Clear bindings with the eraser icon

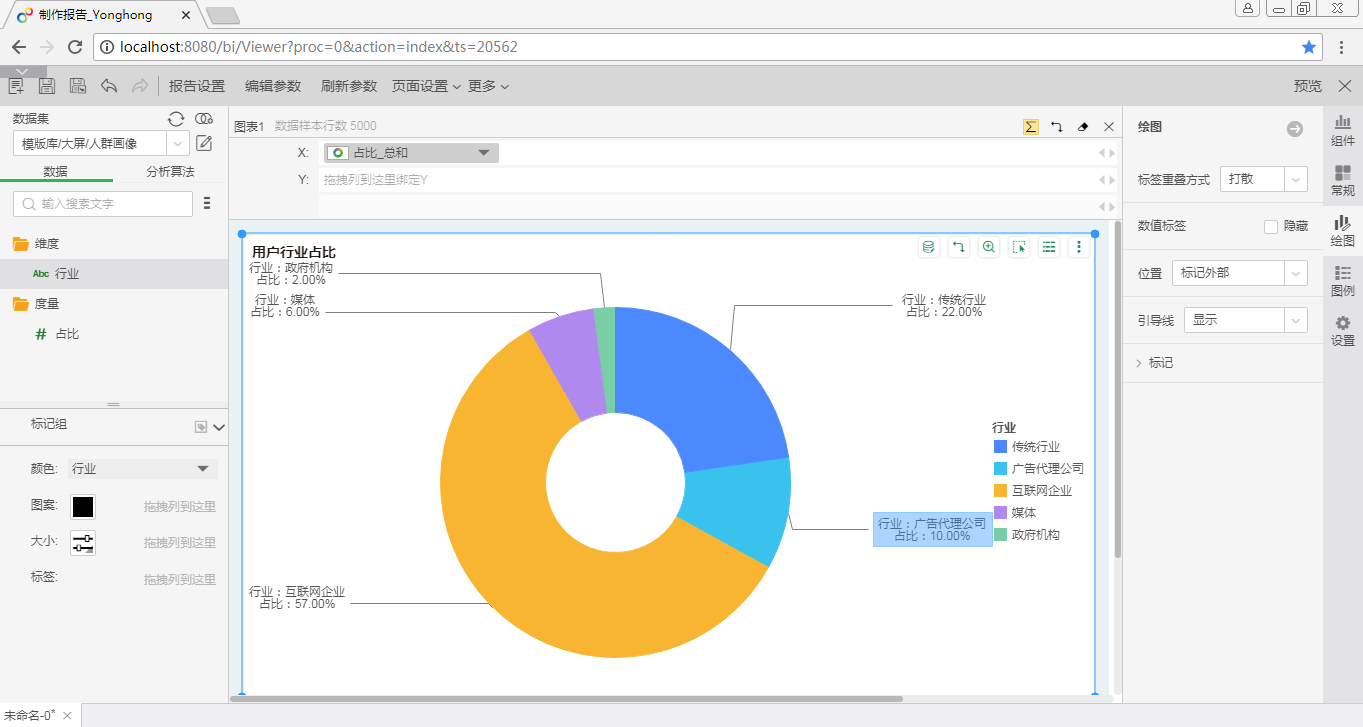(1083, 127)
